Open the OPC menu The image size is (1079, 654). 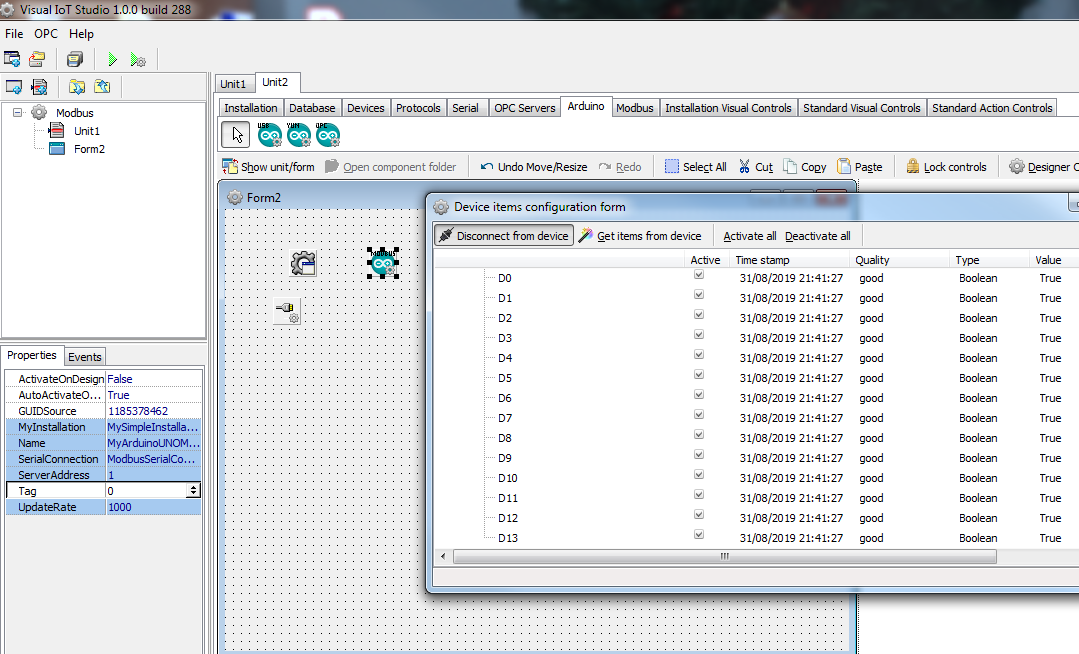coord(46,34)
